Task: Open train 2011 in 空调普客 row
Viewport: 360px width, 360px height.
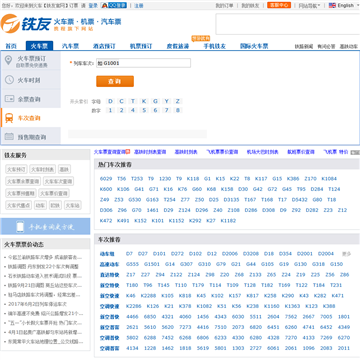Action: point(344,348)
